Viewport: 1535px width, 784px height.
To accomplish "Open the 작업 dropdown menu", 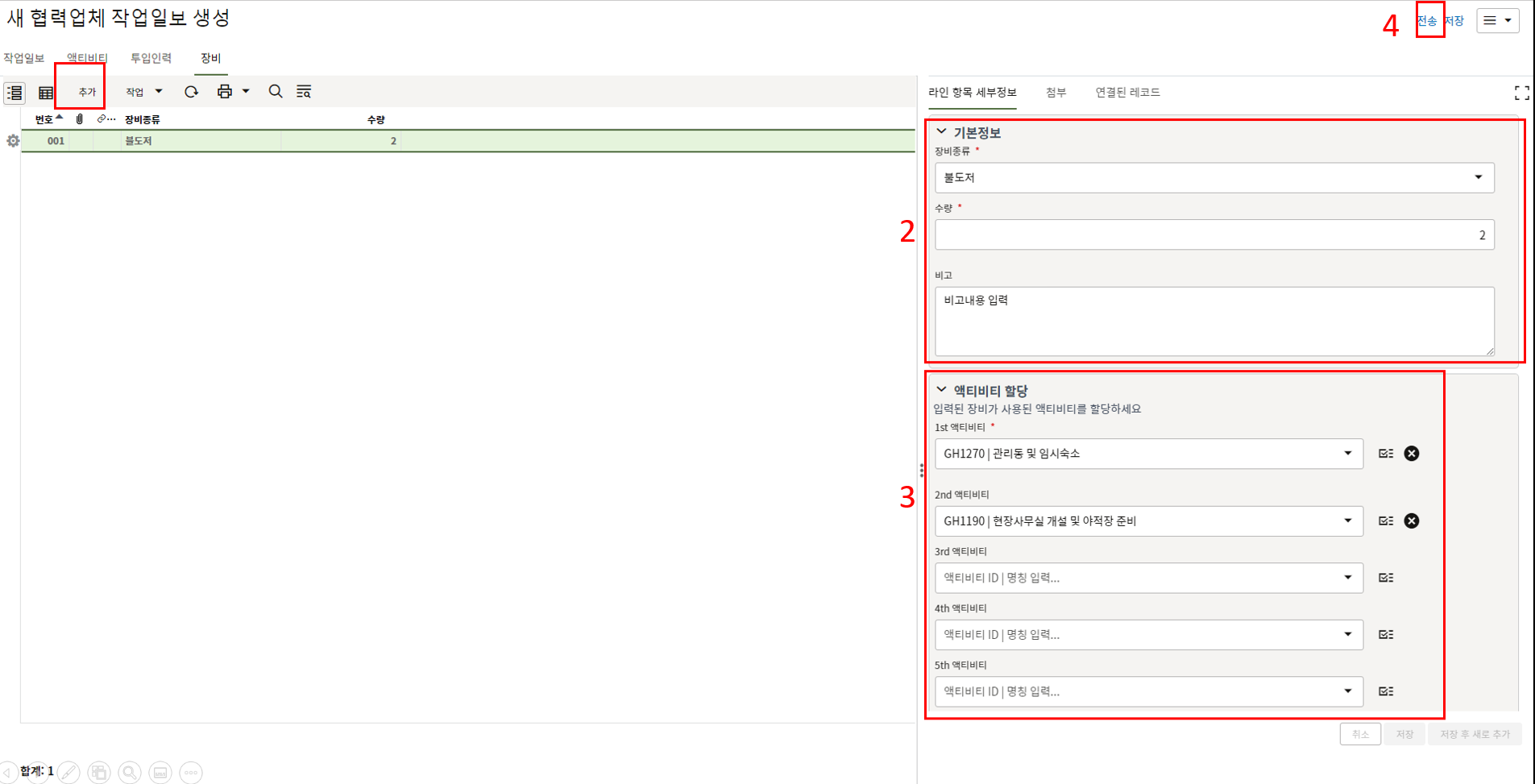I will pyautogui.click(x=143, y=92).
